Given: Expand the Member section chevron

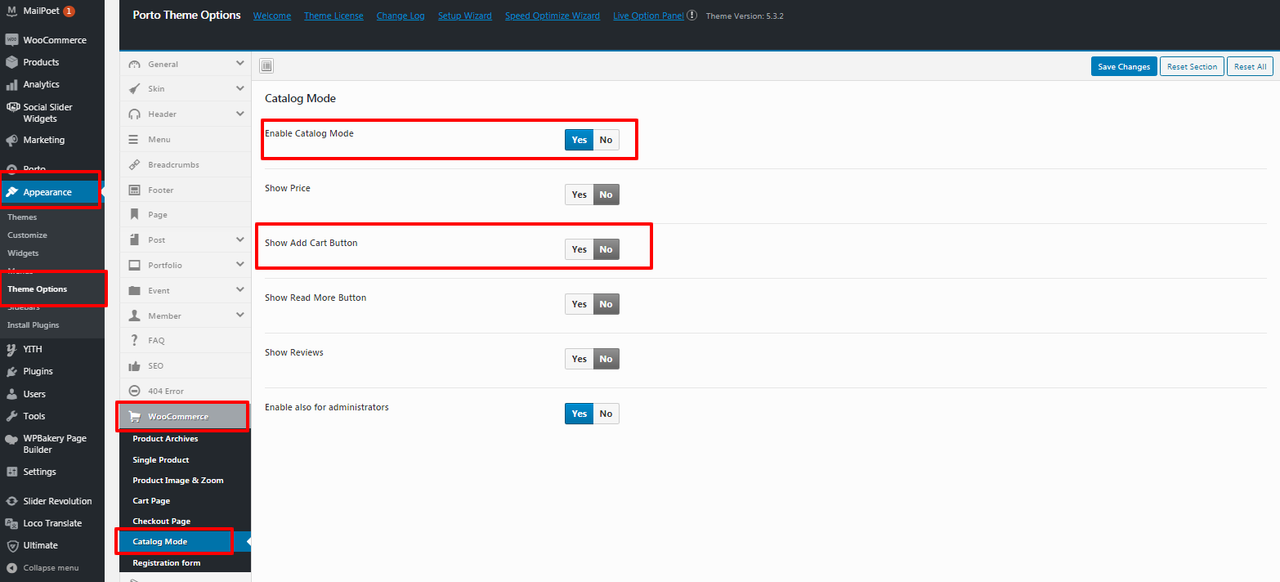Looking at the screenshot, I should point(240,315).
